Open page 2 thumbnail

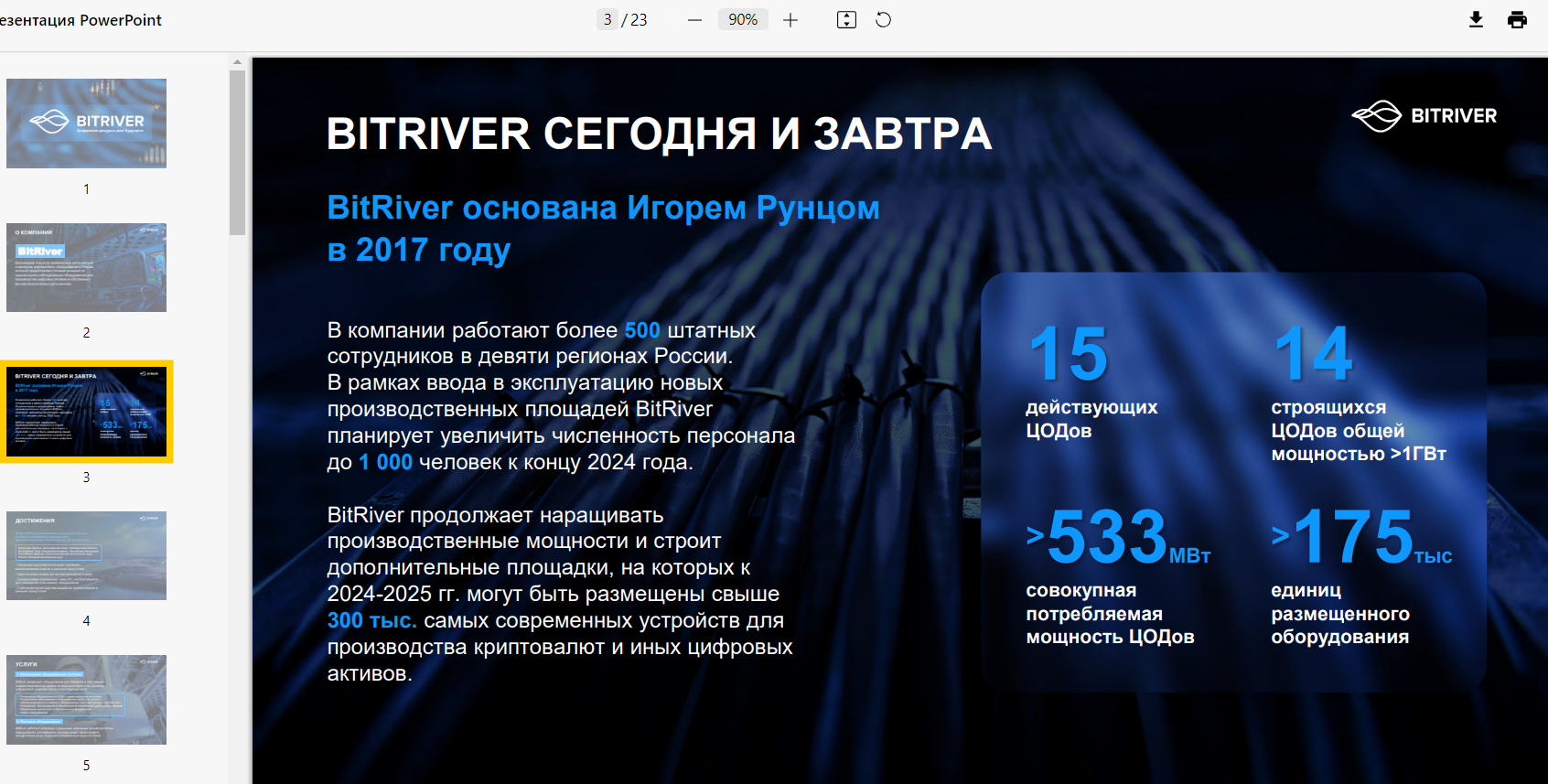point(86,267)
